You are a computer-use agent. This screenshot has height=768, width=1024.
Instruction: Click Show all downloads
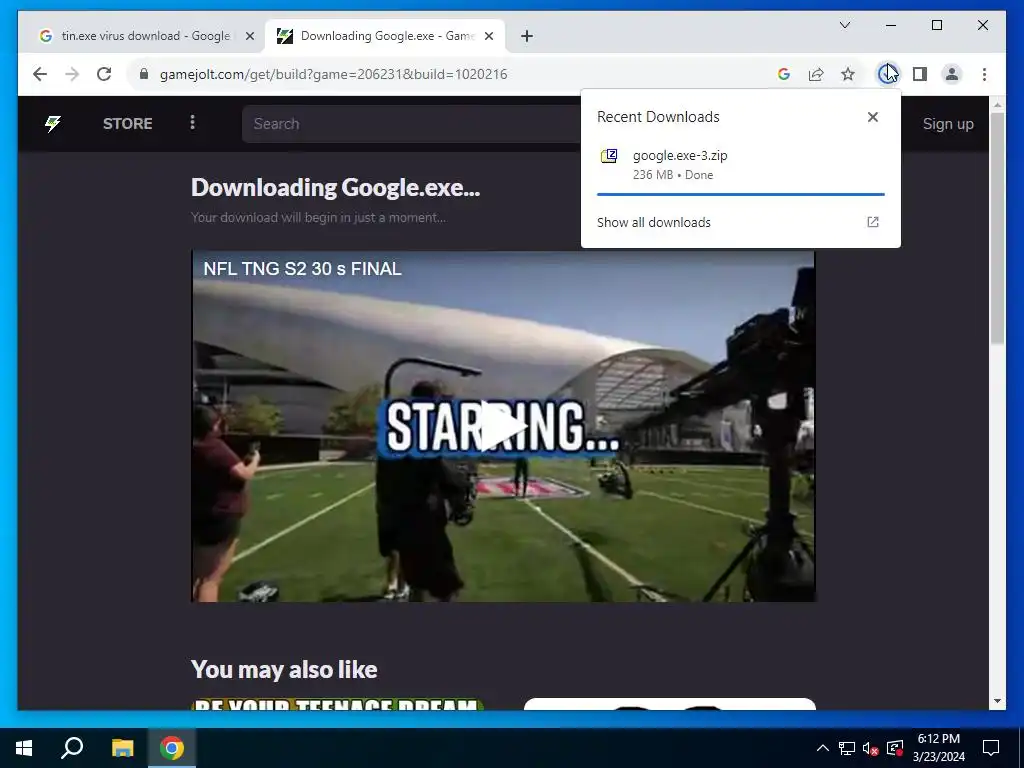click(654, 222)
